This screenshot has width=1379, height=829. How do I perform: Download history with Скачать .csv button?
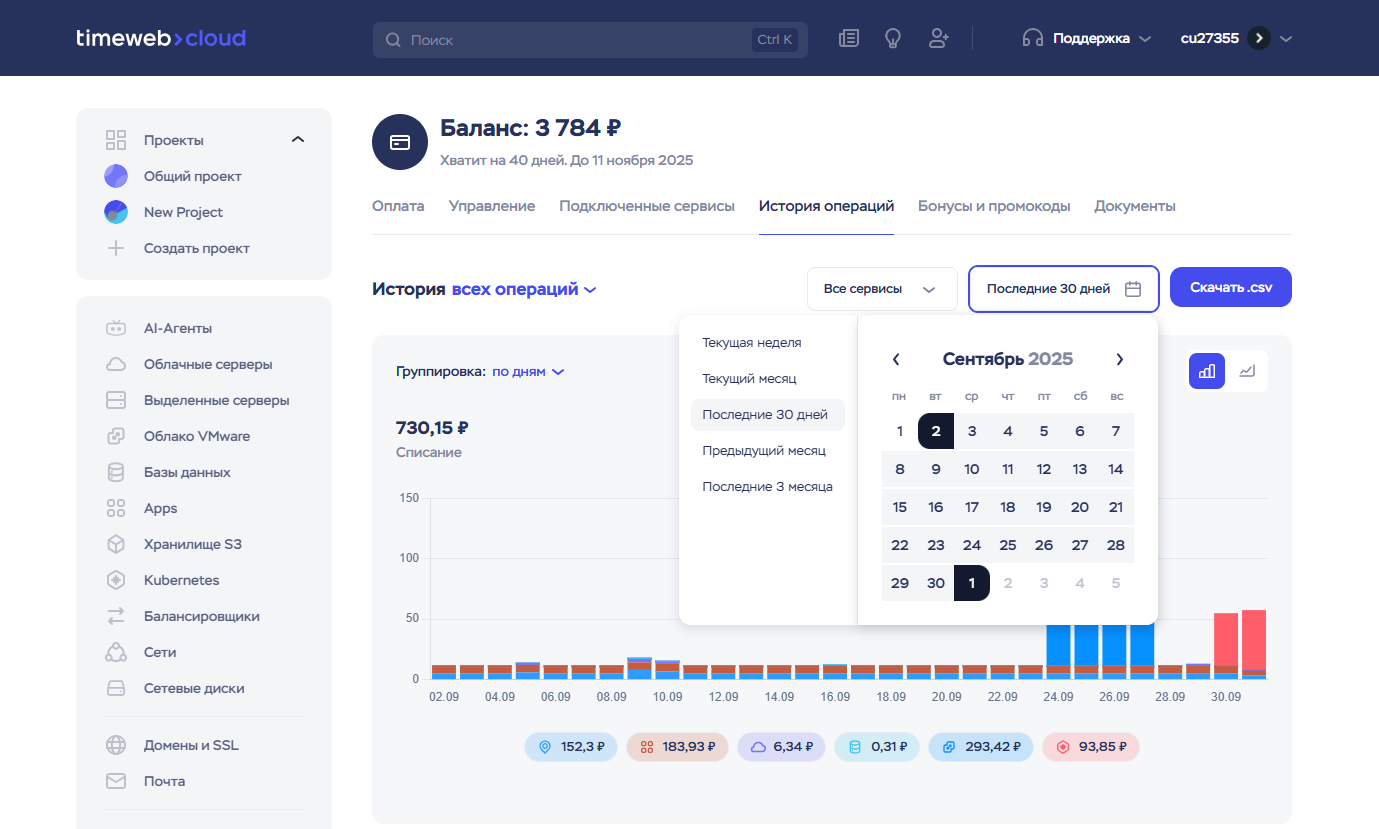(1230, 287)
